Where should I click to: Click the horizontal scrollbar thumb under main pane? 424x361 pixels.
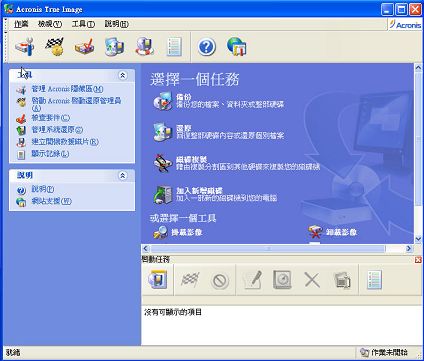click(268, 248)
